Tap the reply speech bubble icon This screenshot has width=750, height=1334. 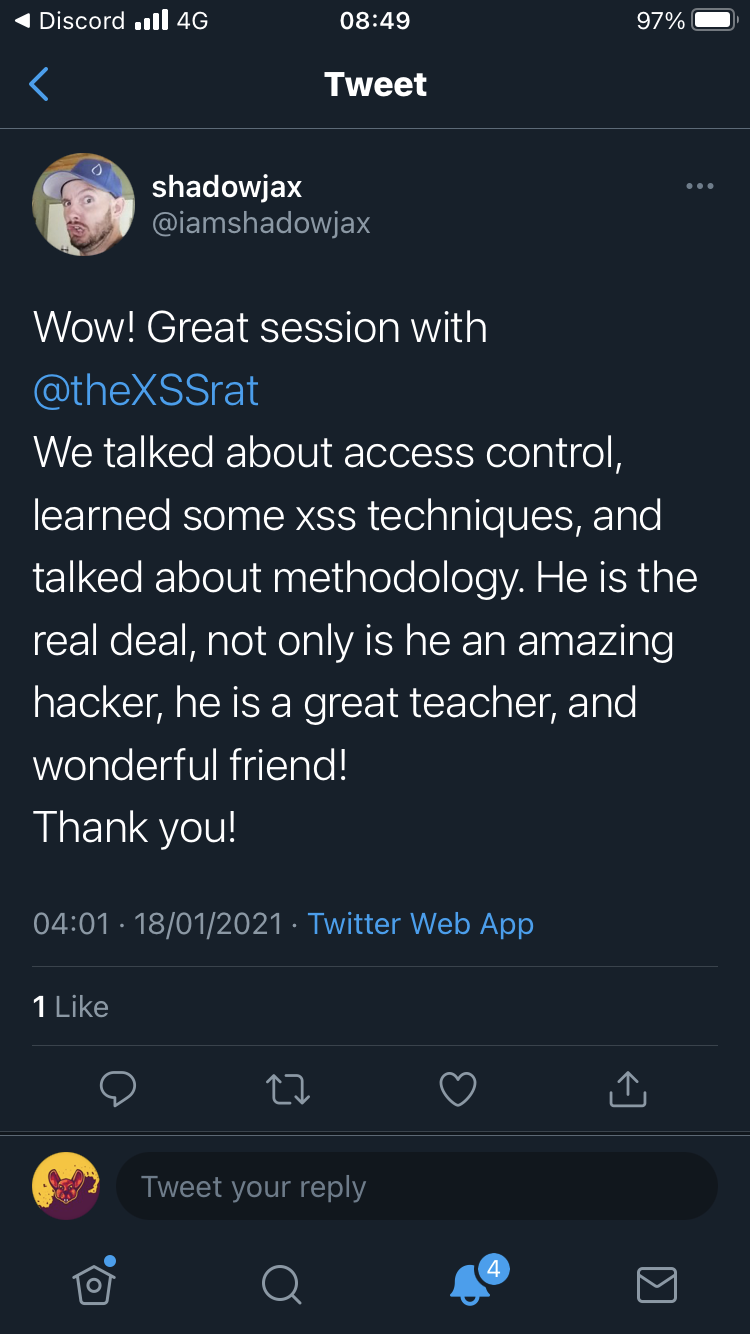(118, 1089)
